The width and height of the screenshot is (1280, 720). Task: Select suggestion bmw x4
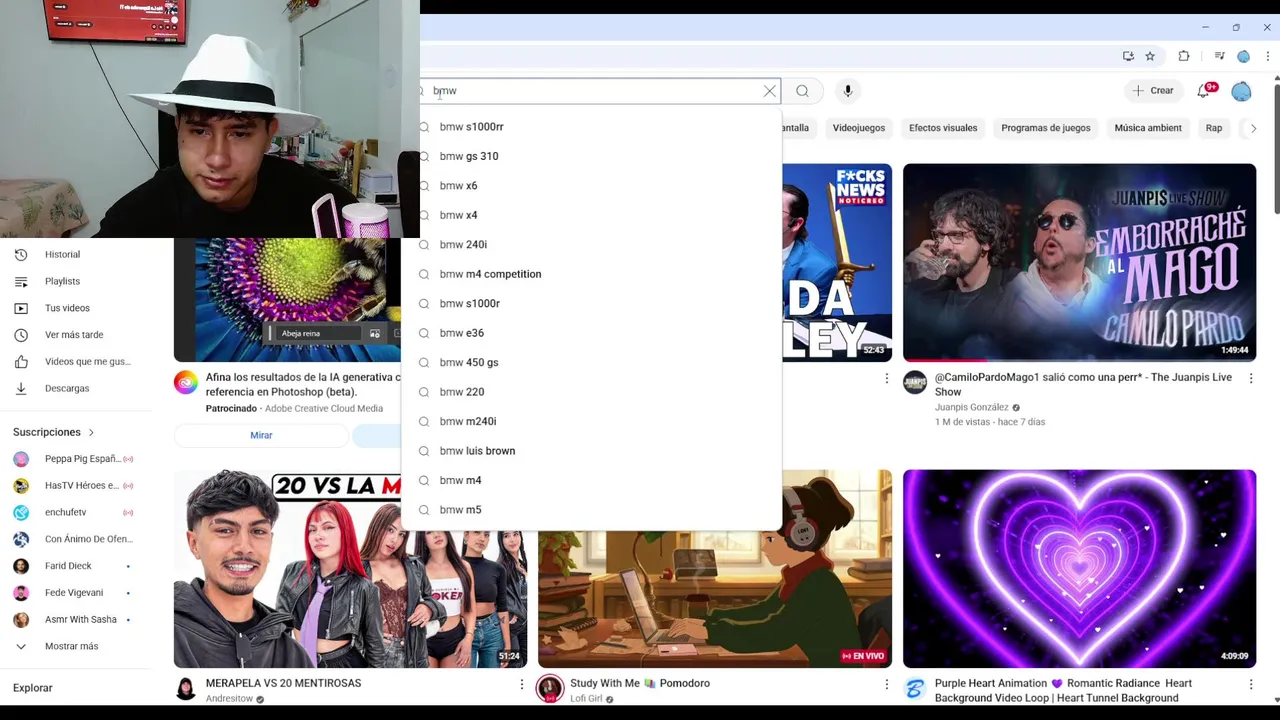tap(592, 215)
